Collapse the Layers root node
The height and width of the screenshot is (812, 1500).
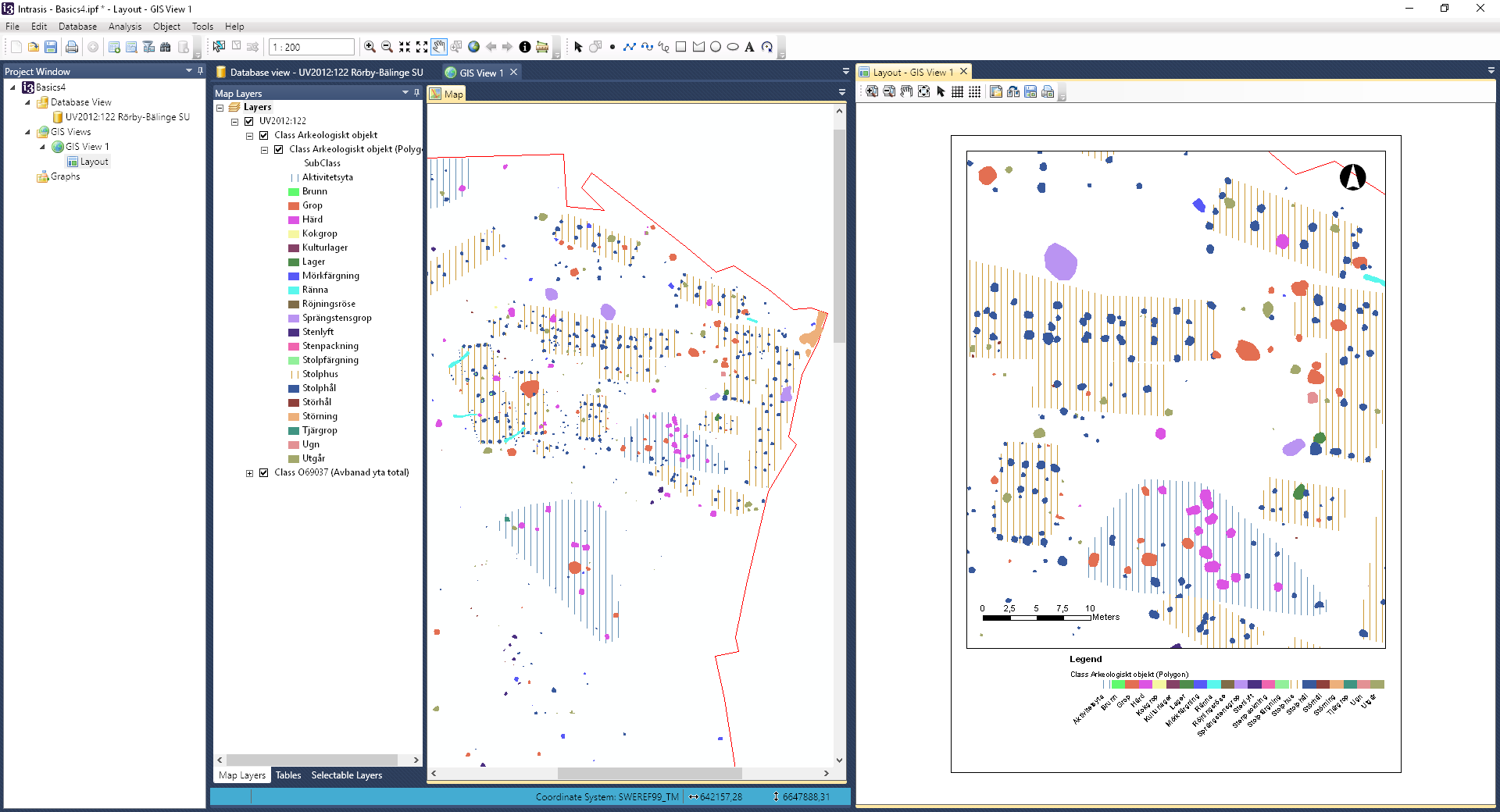(x=220, y=108)
